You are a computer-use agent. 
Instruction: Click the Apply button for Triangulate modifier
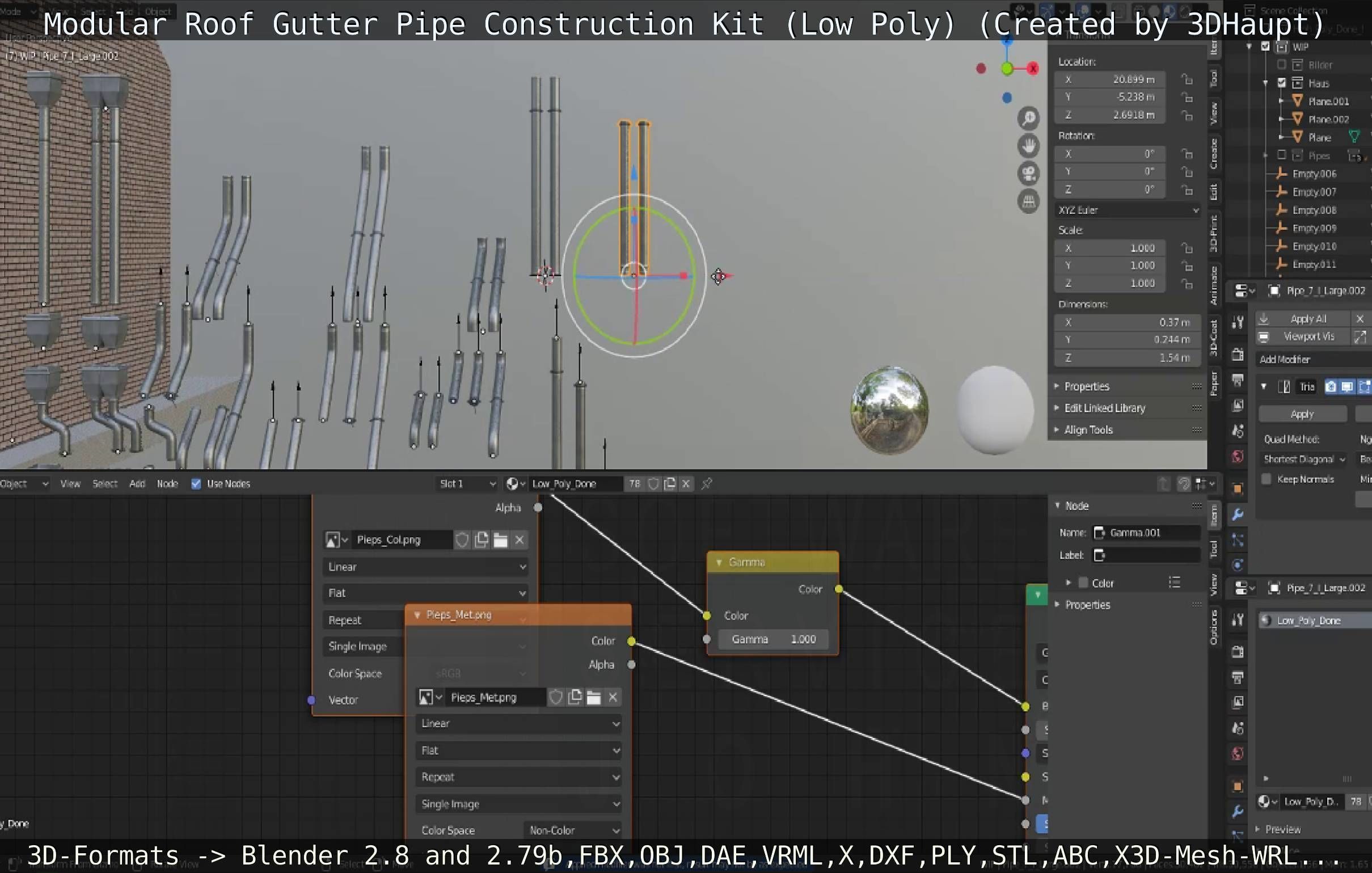1302,414
